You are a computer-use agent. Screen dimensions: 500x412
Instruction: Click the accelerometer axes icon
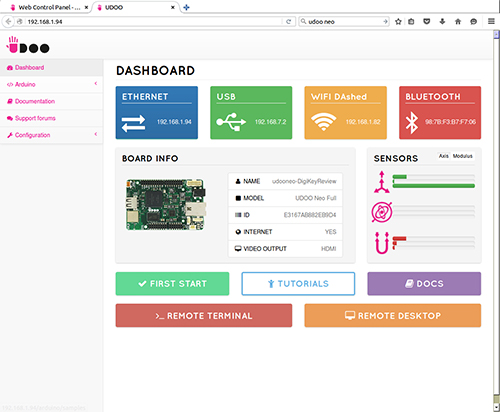pos(382,182)
